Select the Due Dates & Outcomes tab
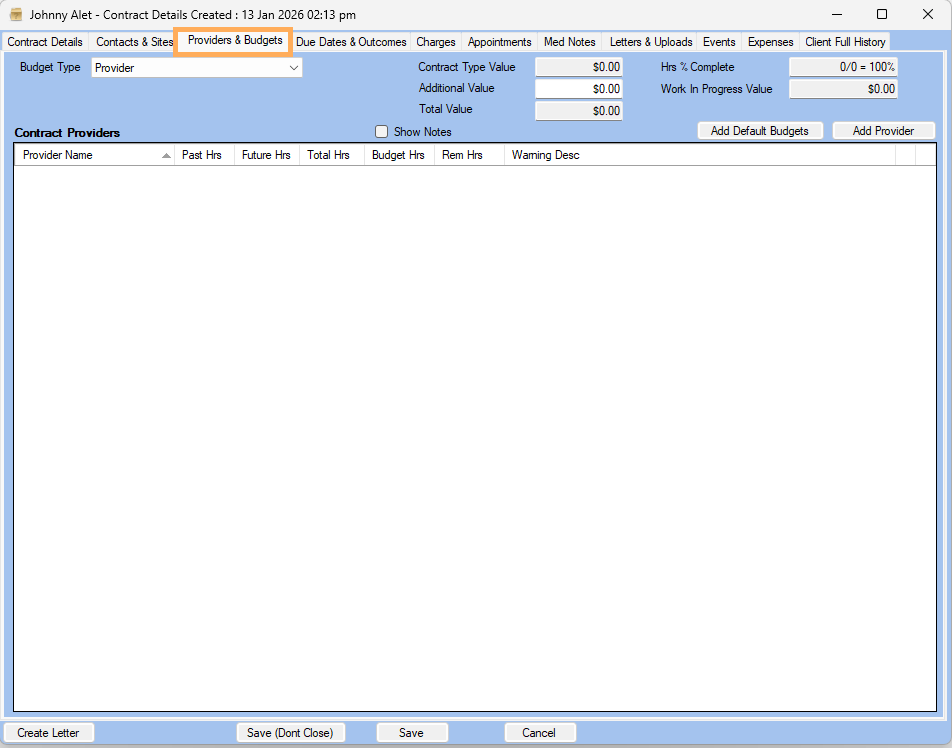Image resolution: width=952 pixels, height=748 pixels. tap(351, 42)
